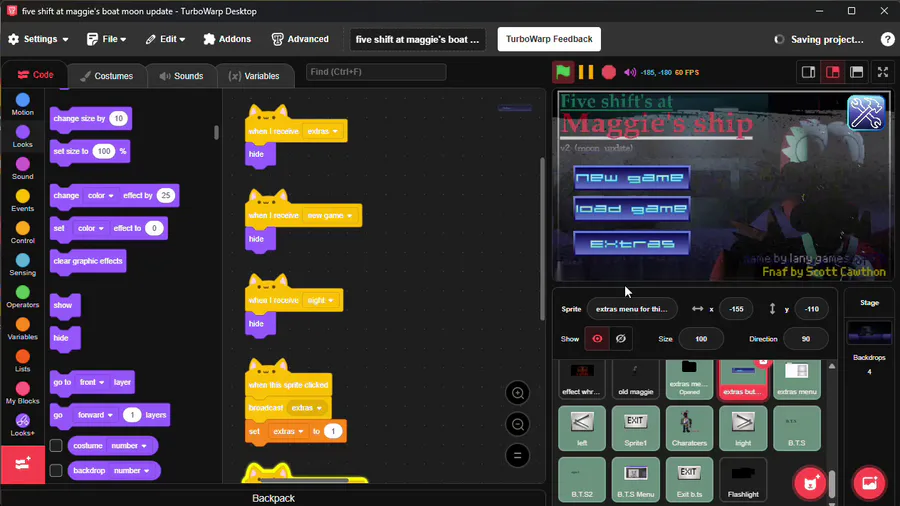
Task: Click the wrench tools icon on the stage
Action: pyautogui.click(x=866, y=112)
